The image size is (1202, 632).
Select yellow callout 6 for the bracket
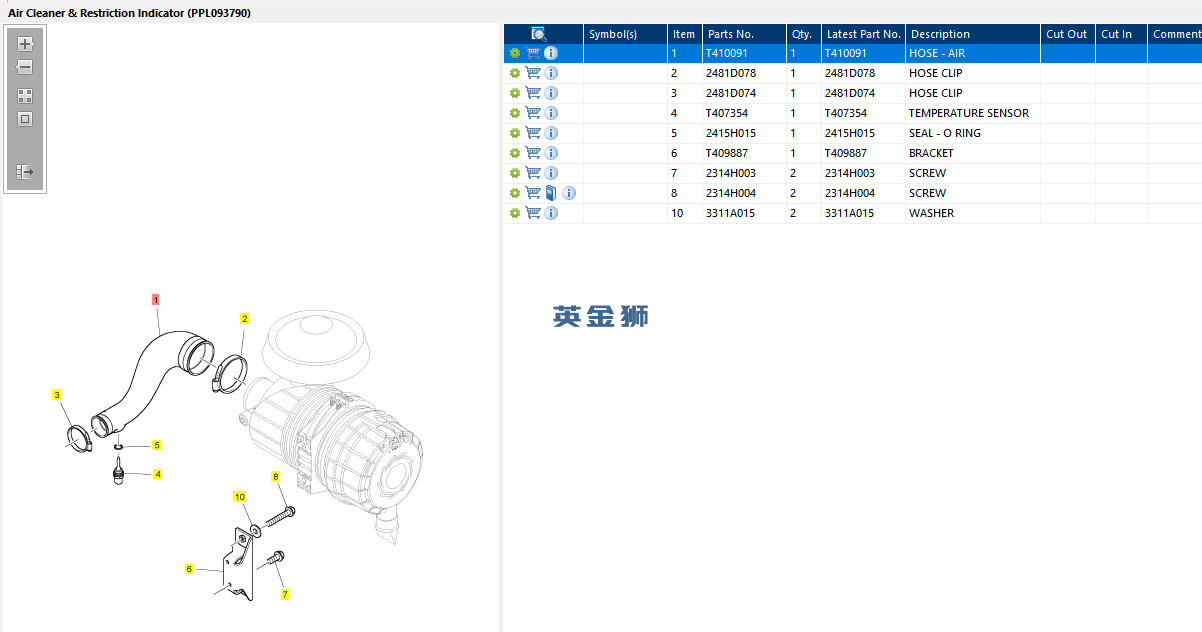coord(188,569)
